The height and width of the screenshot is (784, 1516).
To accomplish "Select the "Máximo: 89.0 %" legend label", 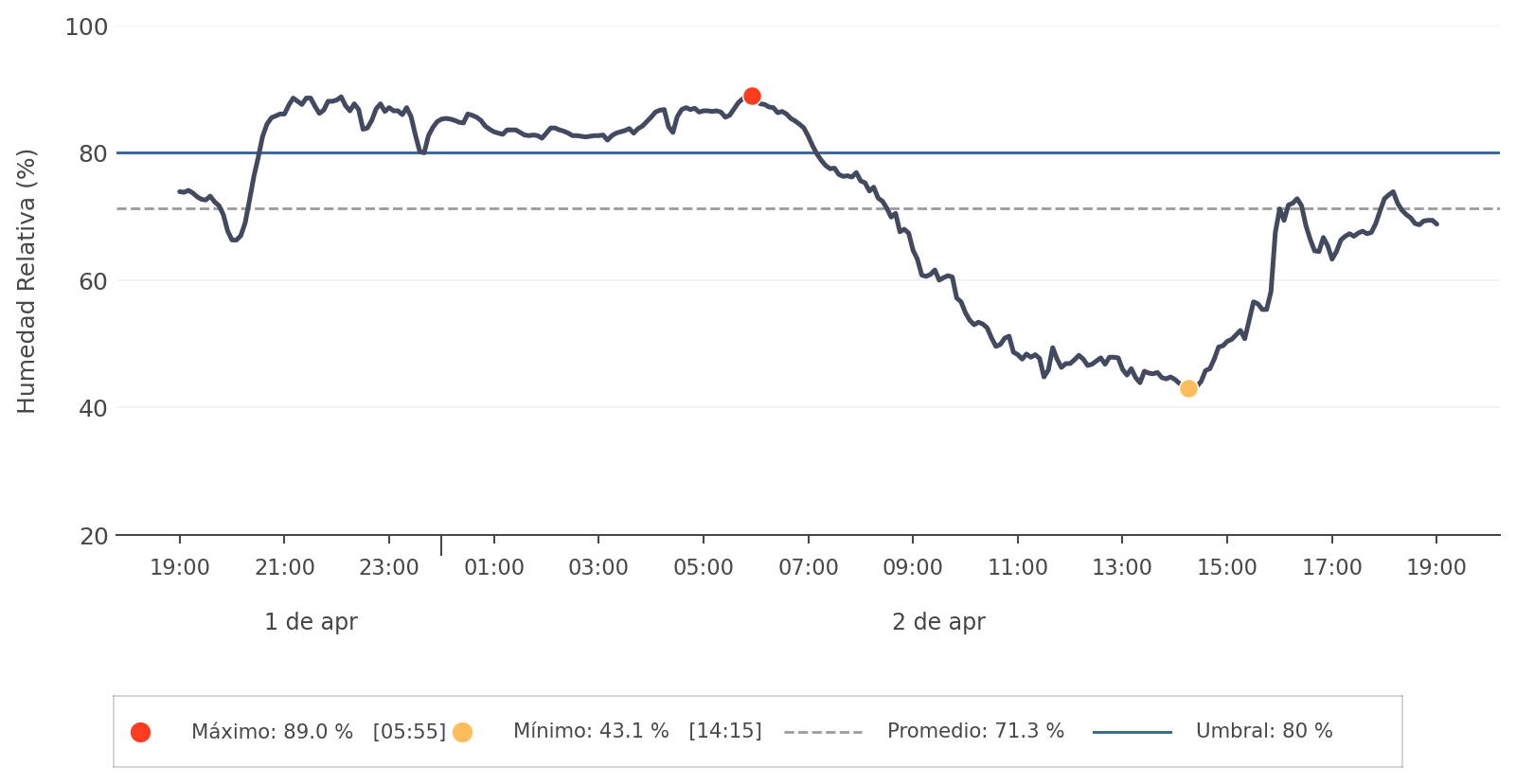I will [x=272, y=732].
